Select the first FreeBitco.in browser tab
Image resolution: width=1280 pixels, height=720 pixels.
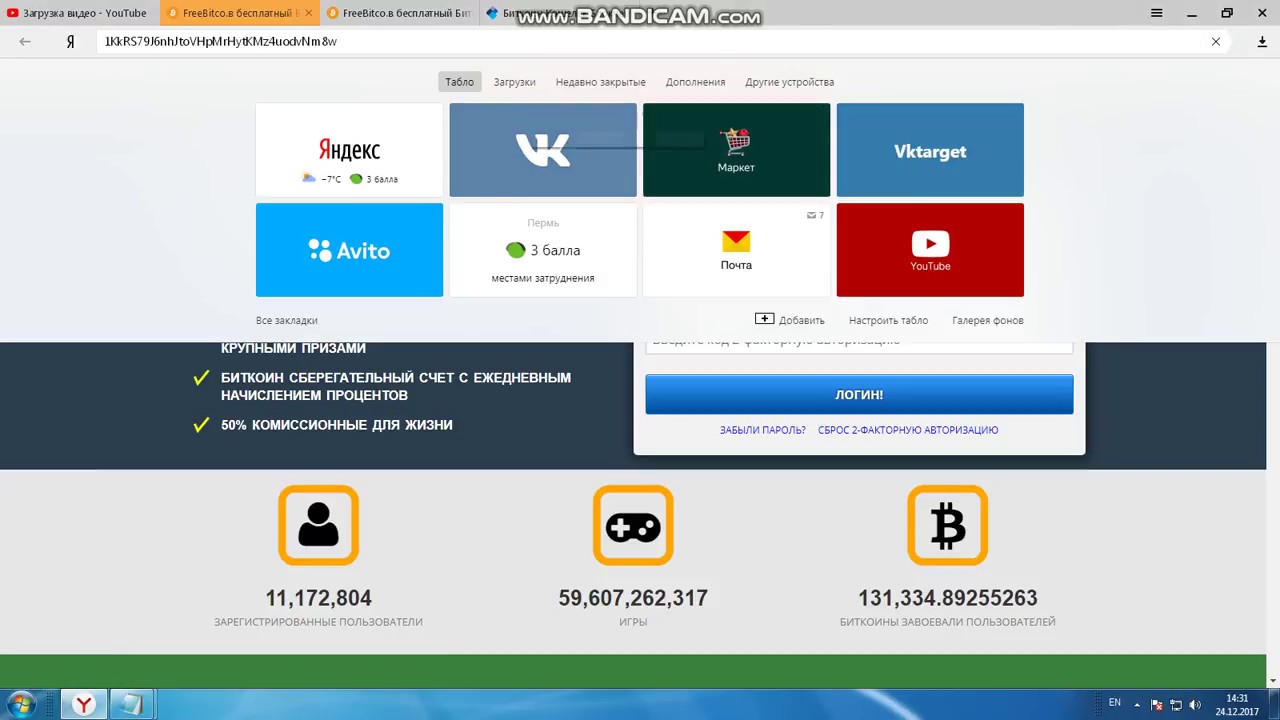tap(240, 13)
